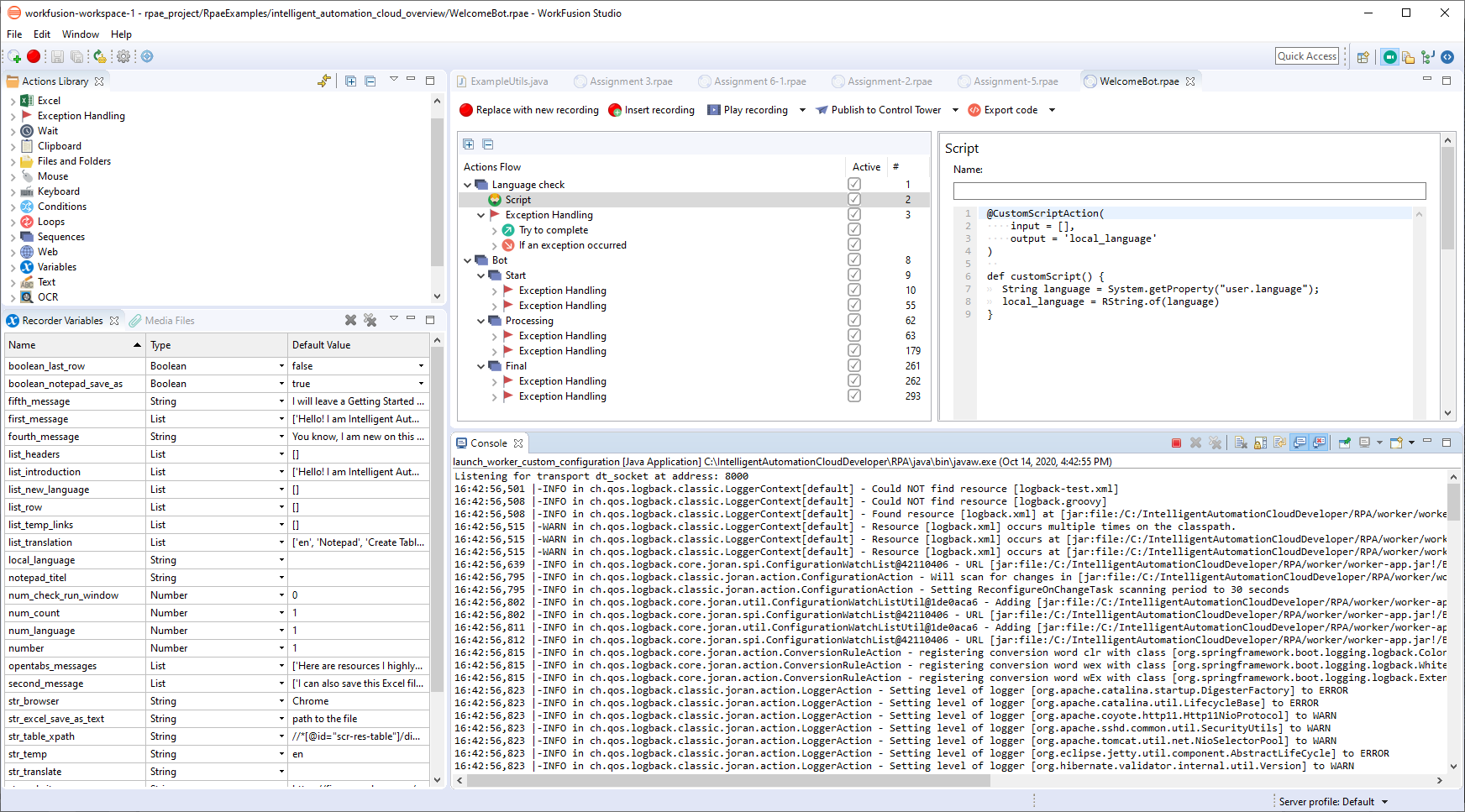Expand the Try to complete node
The height and width of the screenshot is (812, 1465).
tap(495, 230)
